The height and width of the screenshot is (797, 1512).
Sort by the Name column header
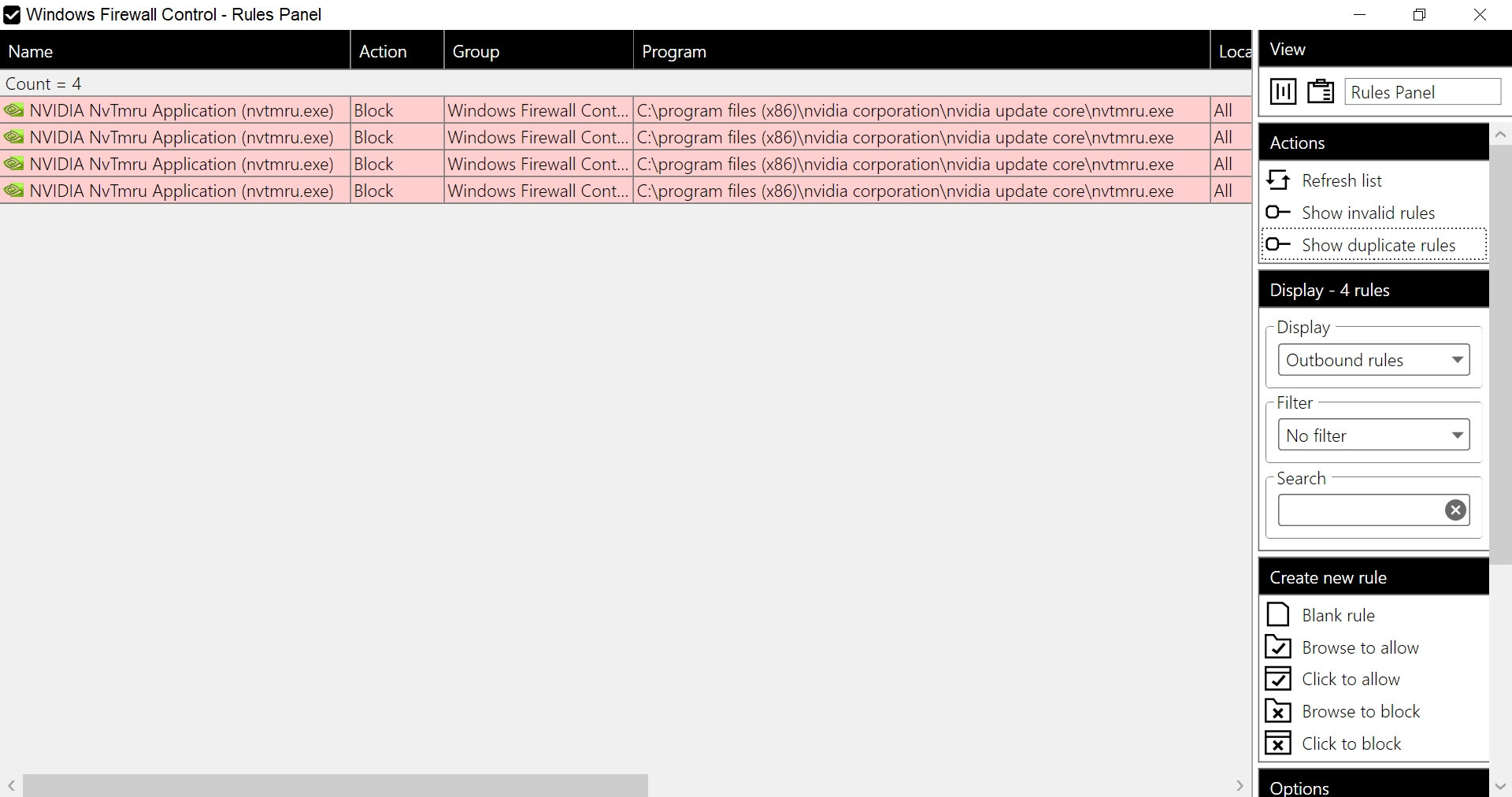click(175, 51)
